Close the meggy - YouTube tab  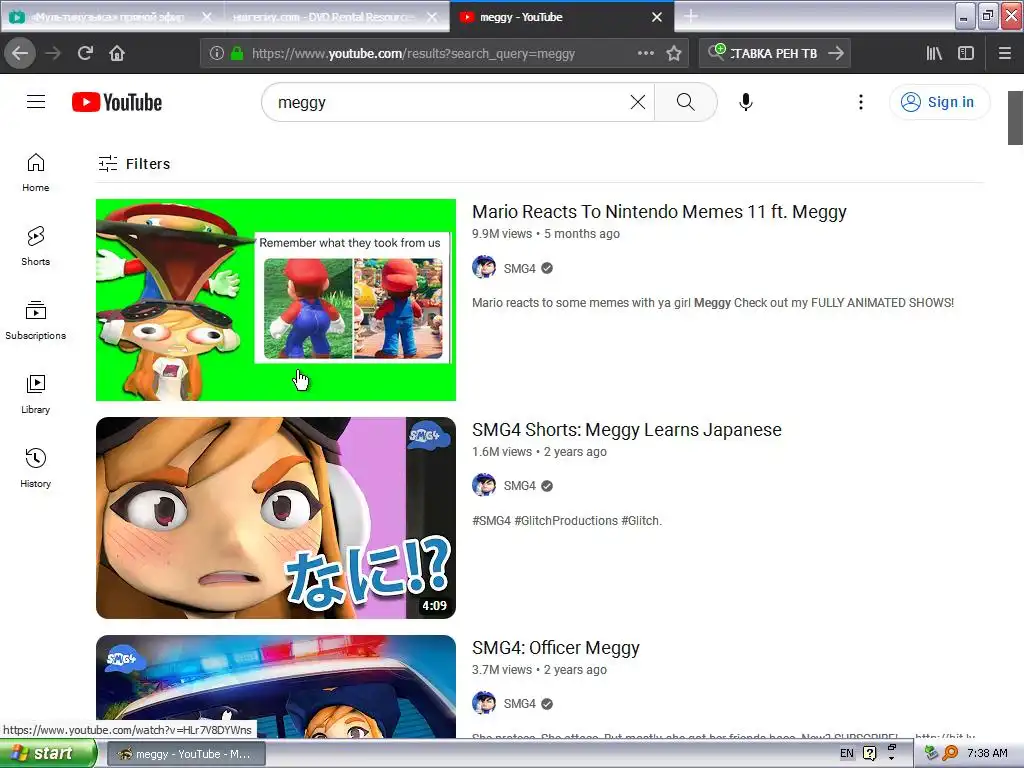(657, 17)
